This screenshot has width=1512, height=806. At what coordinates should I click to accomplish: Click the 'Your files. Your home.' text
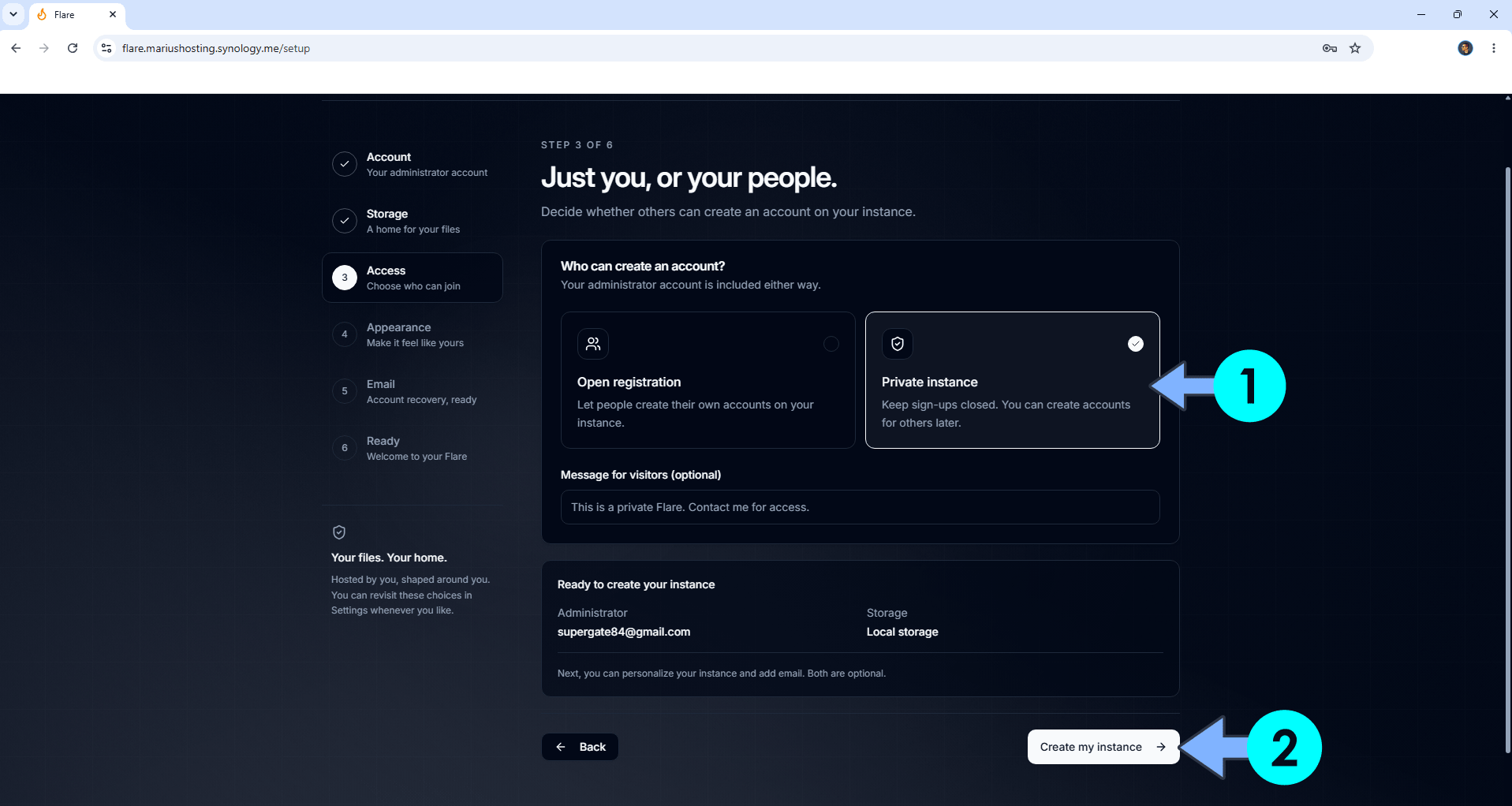click(x=389, y=558)
